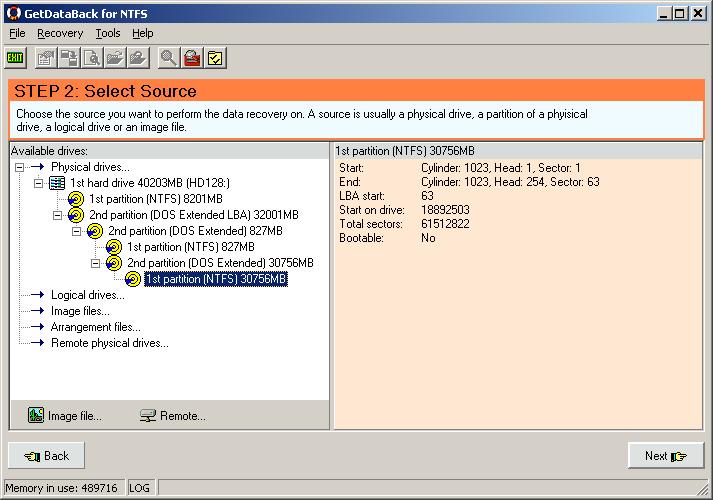Click the magnifying glass search toolbar icon

tap(169, 58)
